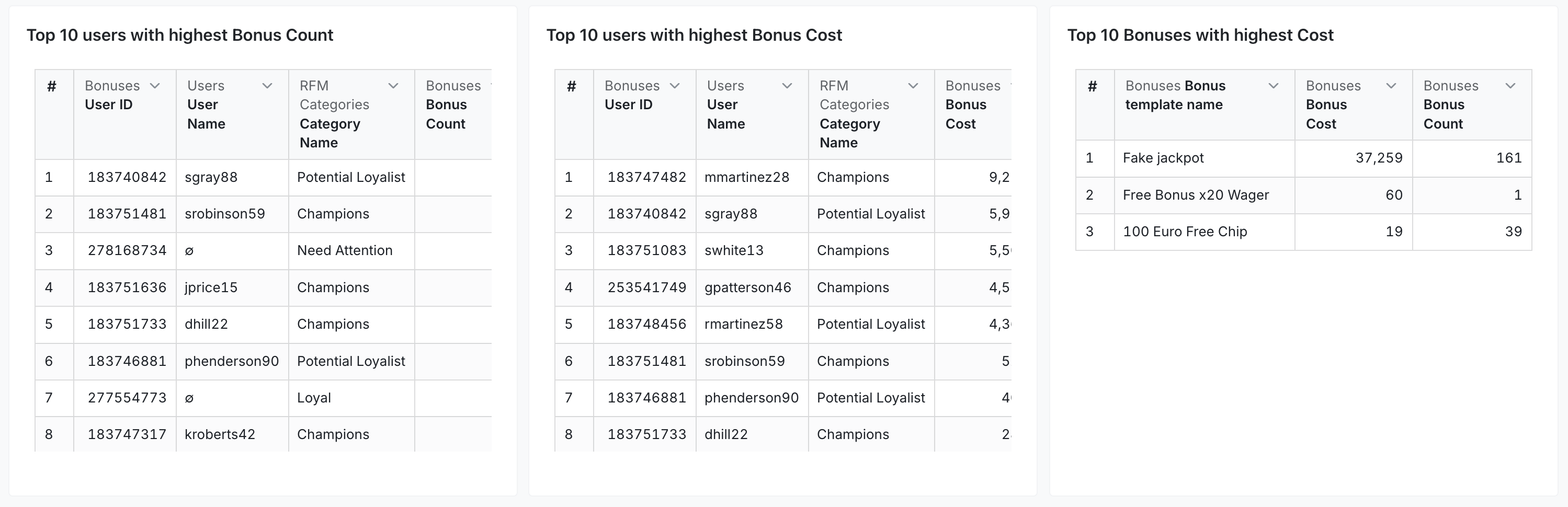Click the 100 Euro Free Chip entry
This screenshot has width=1568, height=507.
(x=1185, y=232)
